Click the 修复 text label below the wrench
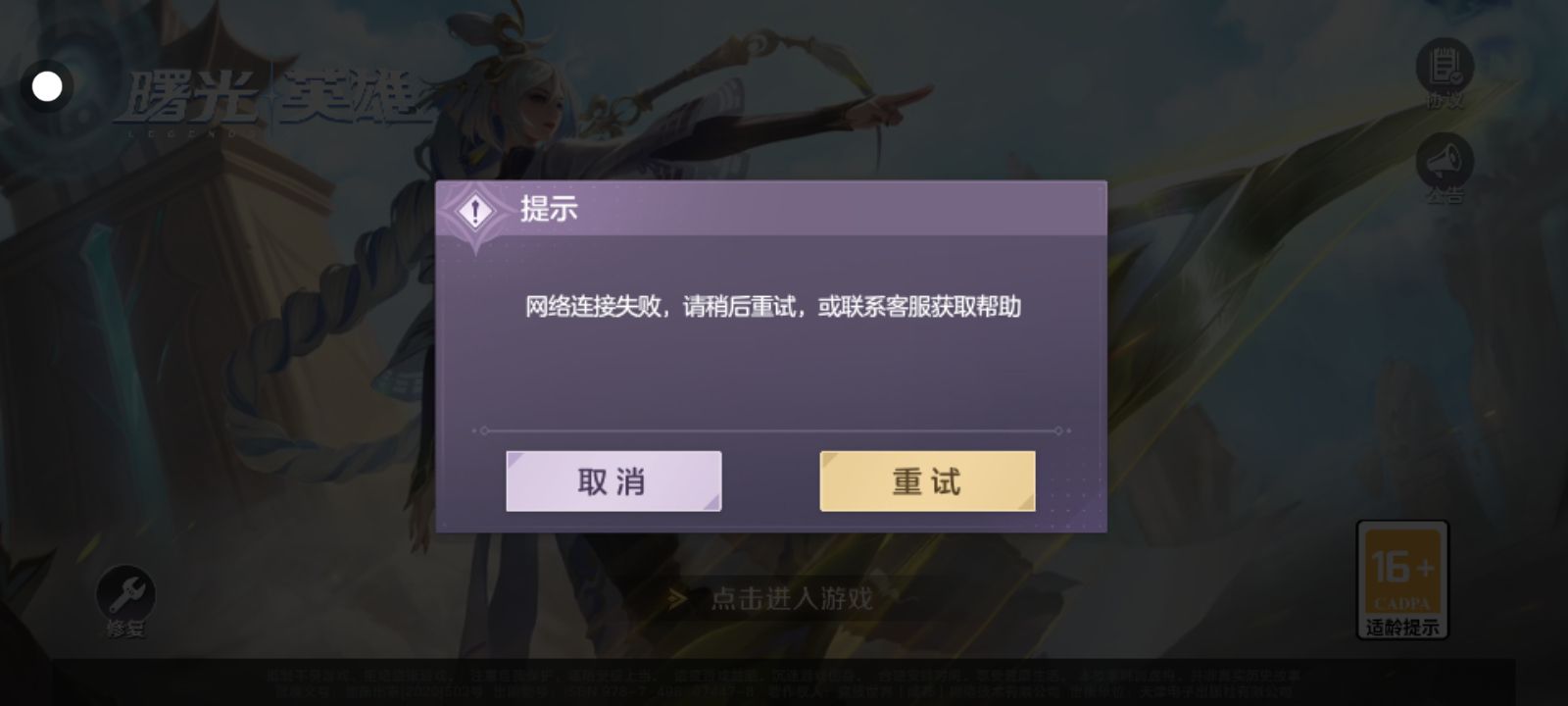The height and width of the screenshot is (706, 1568). tap(125, 630)
